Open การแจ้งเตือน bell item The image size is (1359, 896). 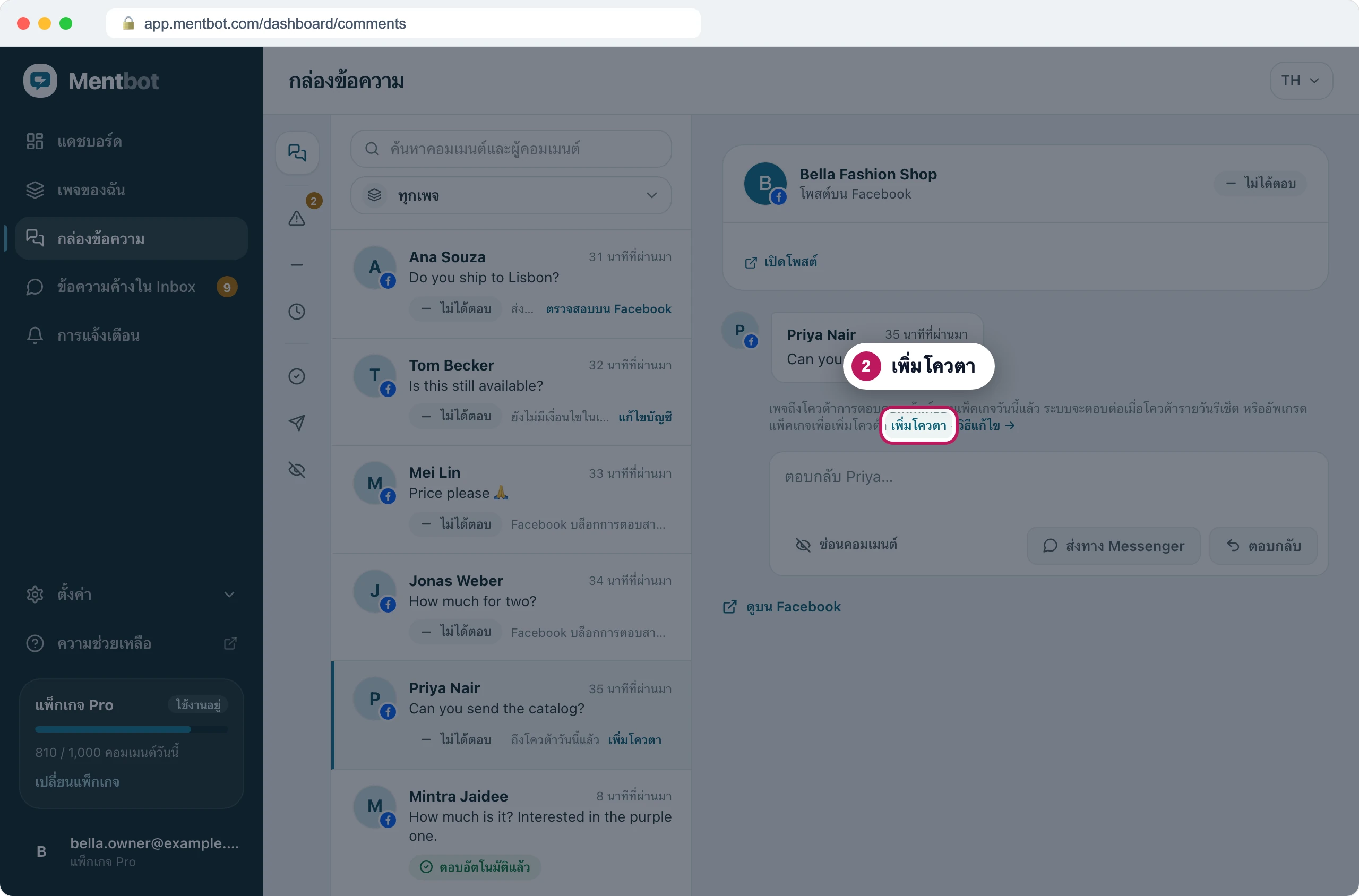coord(132,335)
